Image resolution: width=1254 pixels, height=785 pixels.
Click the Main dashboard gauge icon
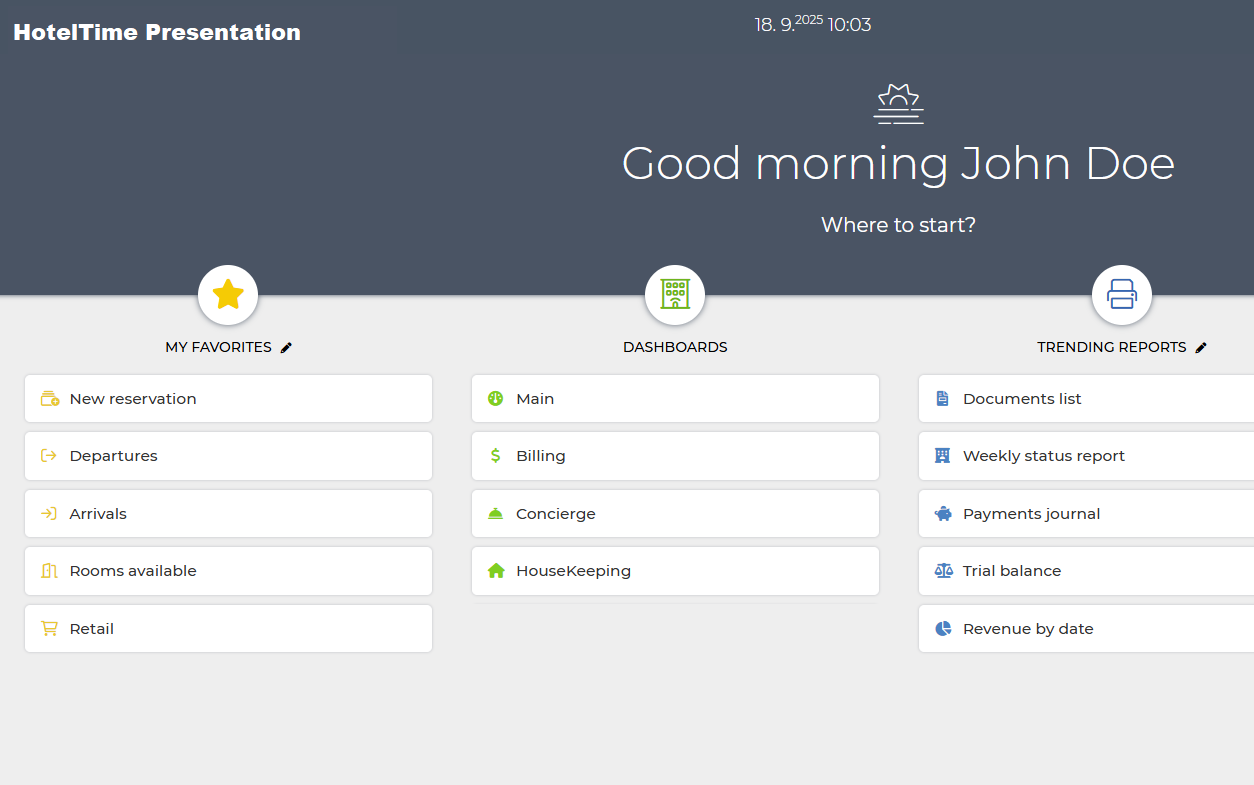[x=495, y=399]
